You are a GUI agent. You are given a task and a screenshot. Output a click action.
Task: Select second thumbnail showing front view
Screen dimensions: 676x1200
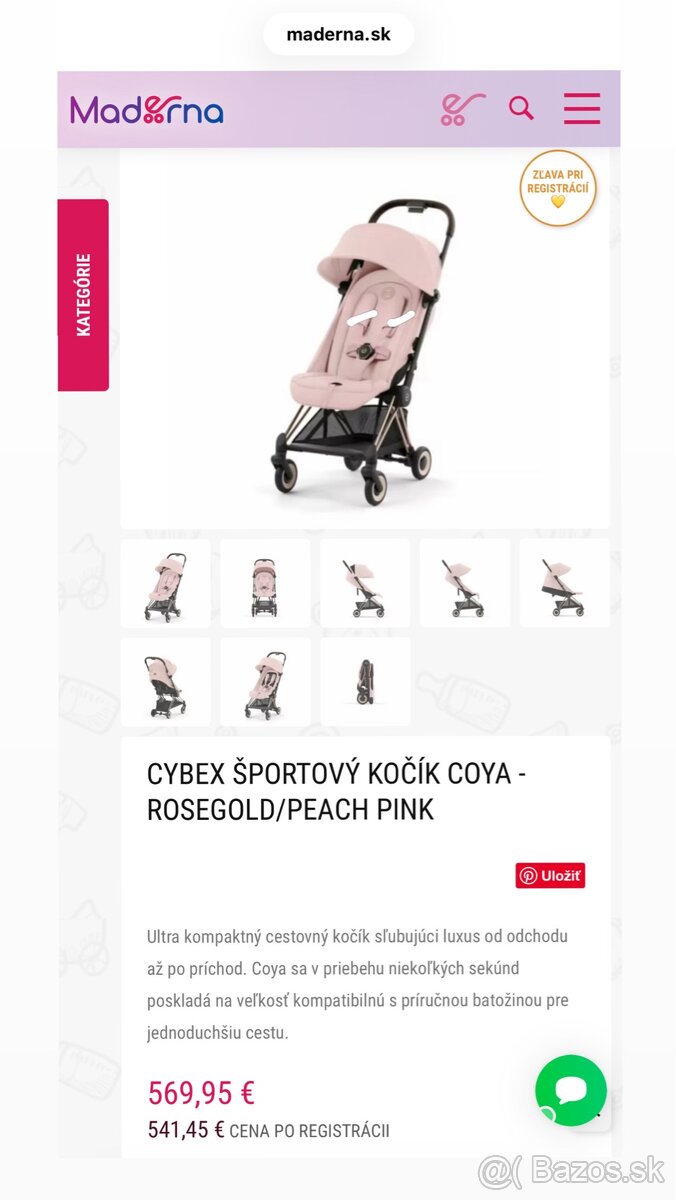point(265,583)
